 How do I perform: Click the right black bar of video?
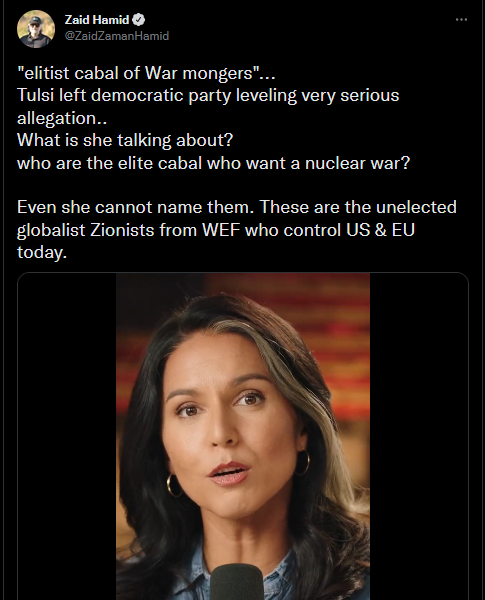[x=419, y=436]
